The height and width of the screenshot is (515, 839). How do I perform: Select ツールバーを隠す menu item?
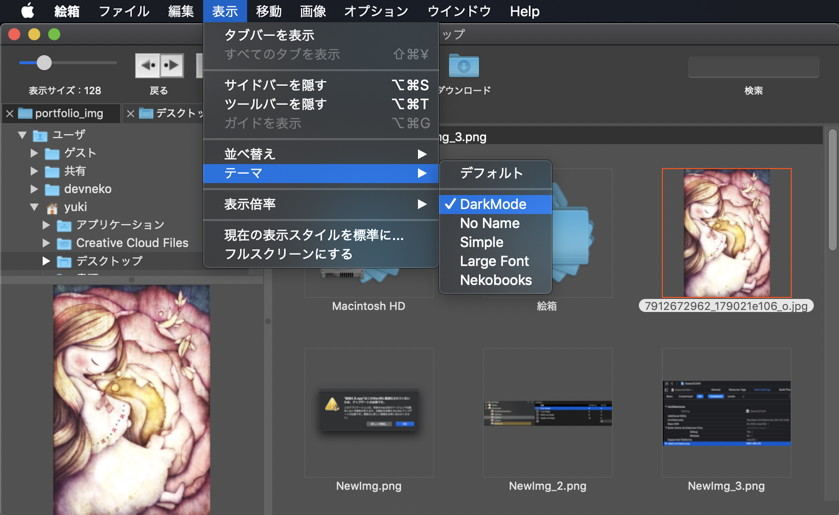tap(321, 104)
